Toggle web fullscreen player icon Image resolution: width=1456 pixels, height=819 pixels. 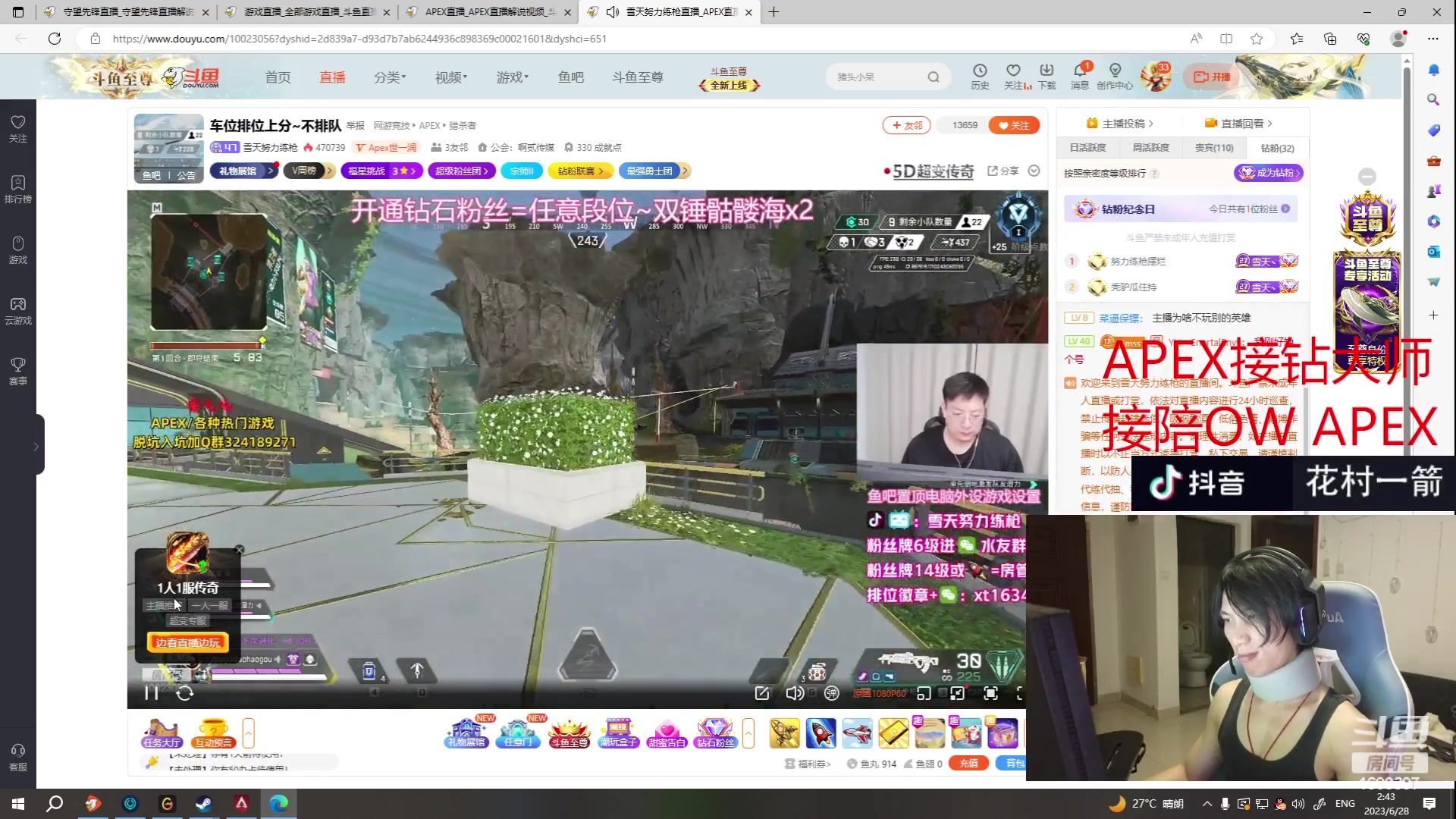pyautogui.click(x=990, y=692)
